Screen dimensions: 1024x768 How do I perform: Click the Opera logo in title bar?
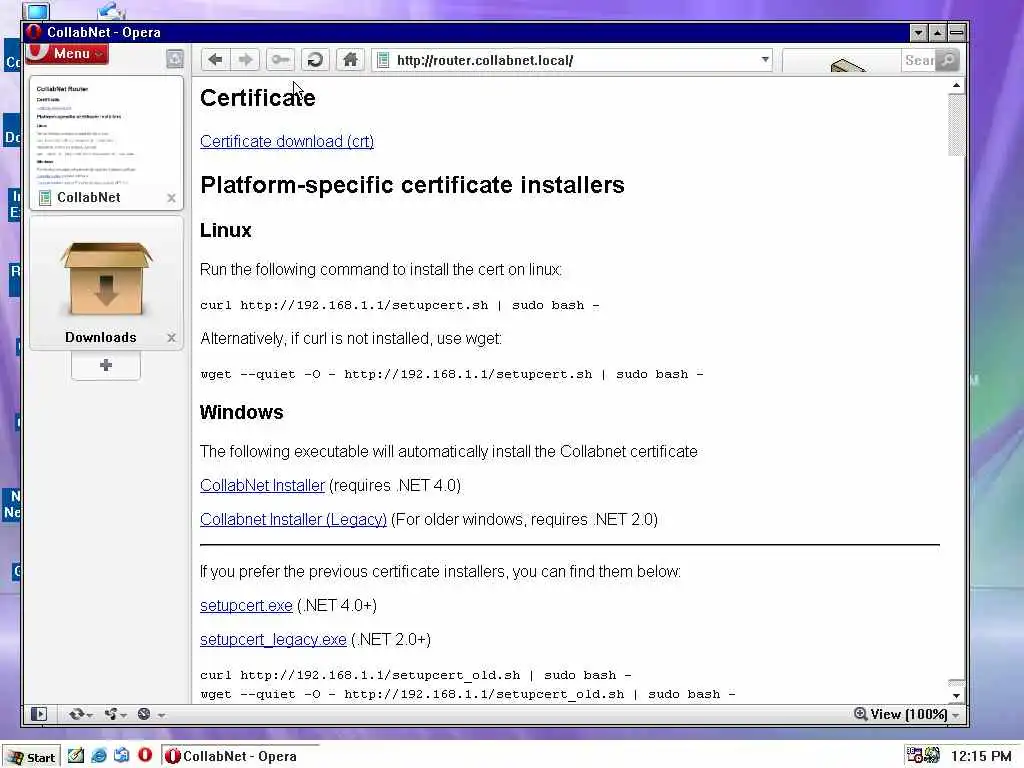34,31
